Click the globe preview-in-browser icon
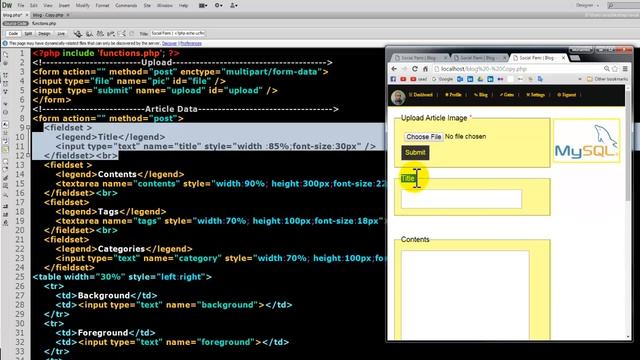The height and width of the screenshot is (360, 640). coord(78,33)
